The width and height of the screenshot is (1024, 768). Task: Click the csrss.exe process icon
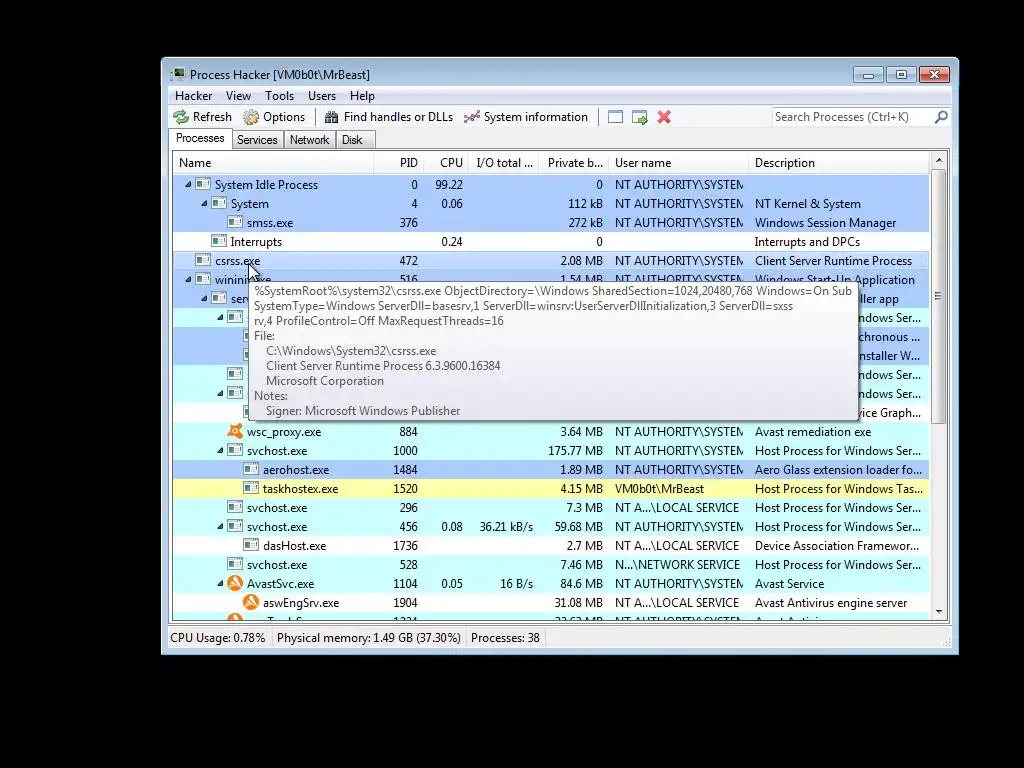click(203, 260)
